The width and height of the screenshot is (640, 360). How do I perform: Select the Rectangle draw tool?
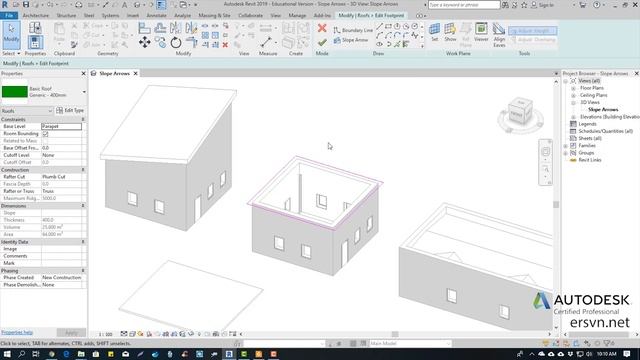tap(388, 26)
